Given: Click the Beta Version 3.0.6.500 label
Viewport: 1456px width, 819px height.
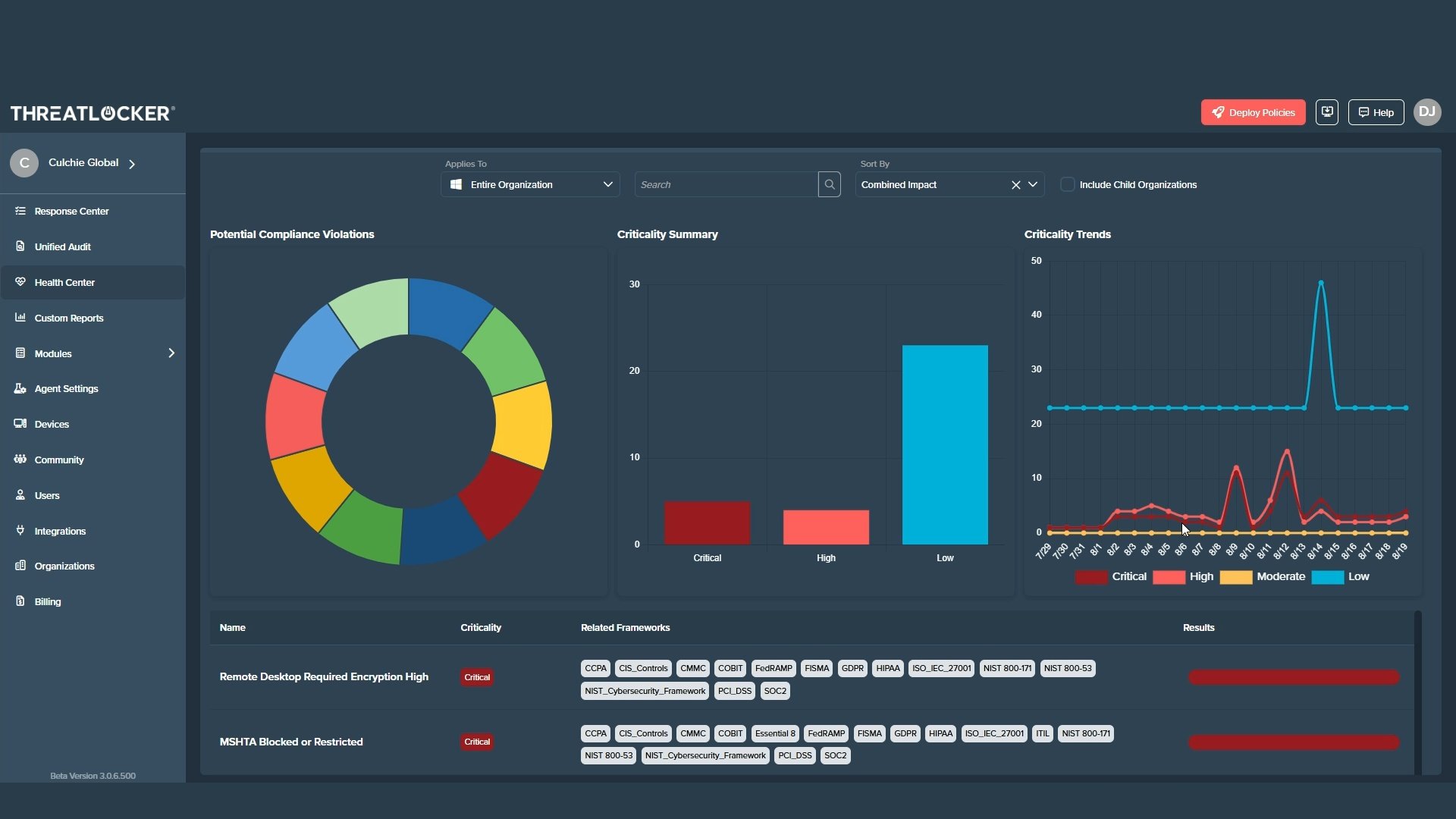Looking at the screenshot, I should pyautogui.click(x=93, y=776).
